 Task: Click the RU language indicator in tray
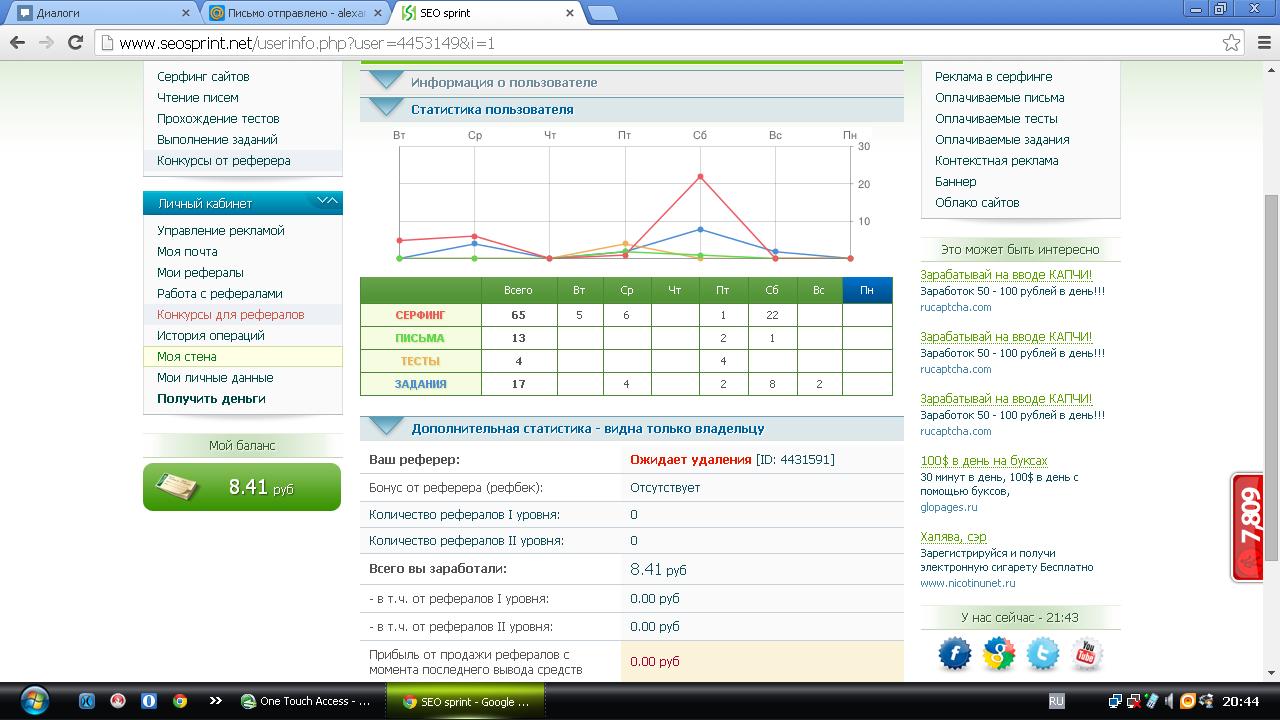pos(1056,701)
